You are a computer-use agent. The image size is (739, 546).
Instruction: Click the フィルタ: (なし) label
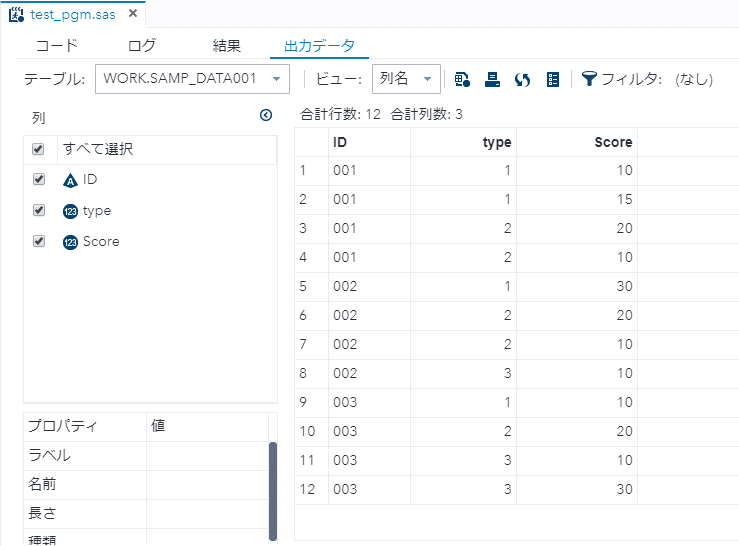click(657, 79)
